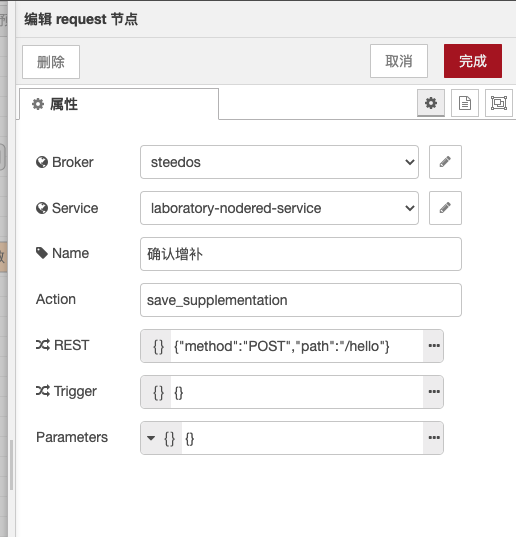516x537 pixels.
Task: Click the REST JSON type braces icon
Action: pos(158,346)
